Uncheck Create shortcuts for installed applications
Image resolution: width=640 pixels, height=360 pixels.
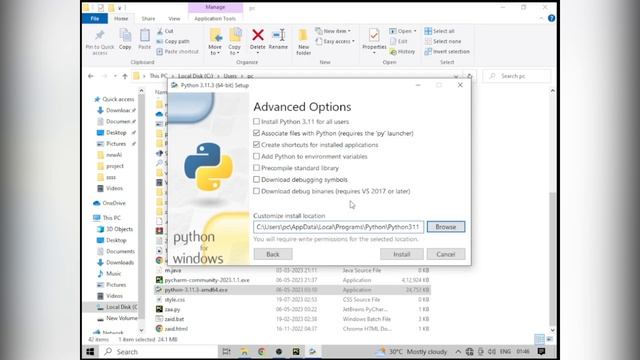coord(256,144)
